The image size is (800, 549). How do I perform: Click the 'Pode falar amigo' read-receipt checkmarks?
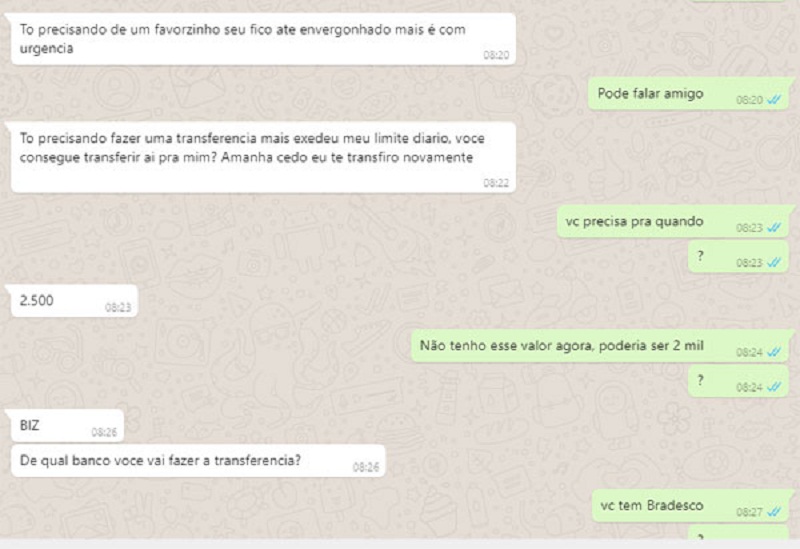click(x=774, y=100)
